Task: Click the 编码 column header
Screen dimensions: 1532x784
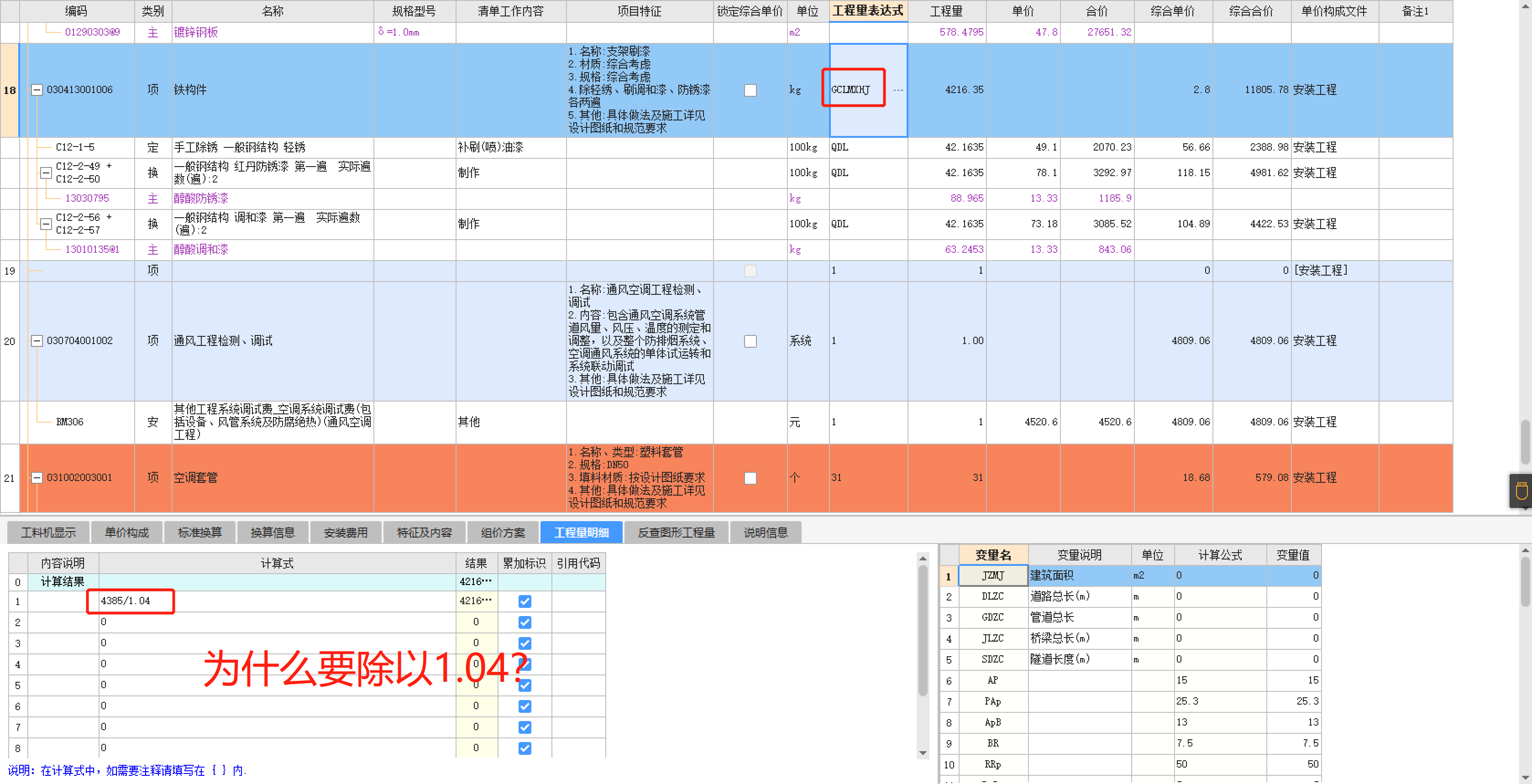Action: point(77,11)
